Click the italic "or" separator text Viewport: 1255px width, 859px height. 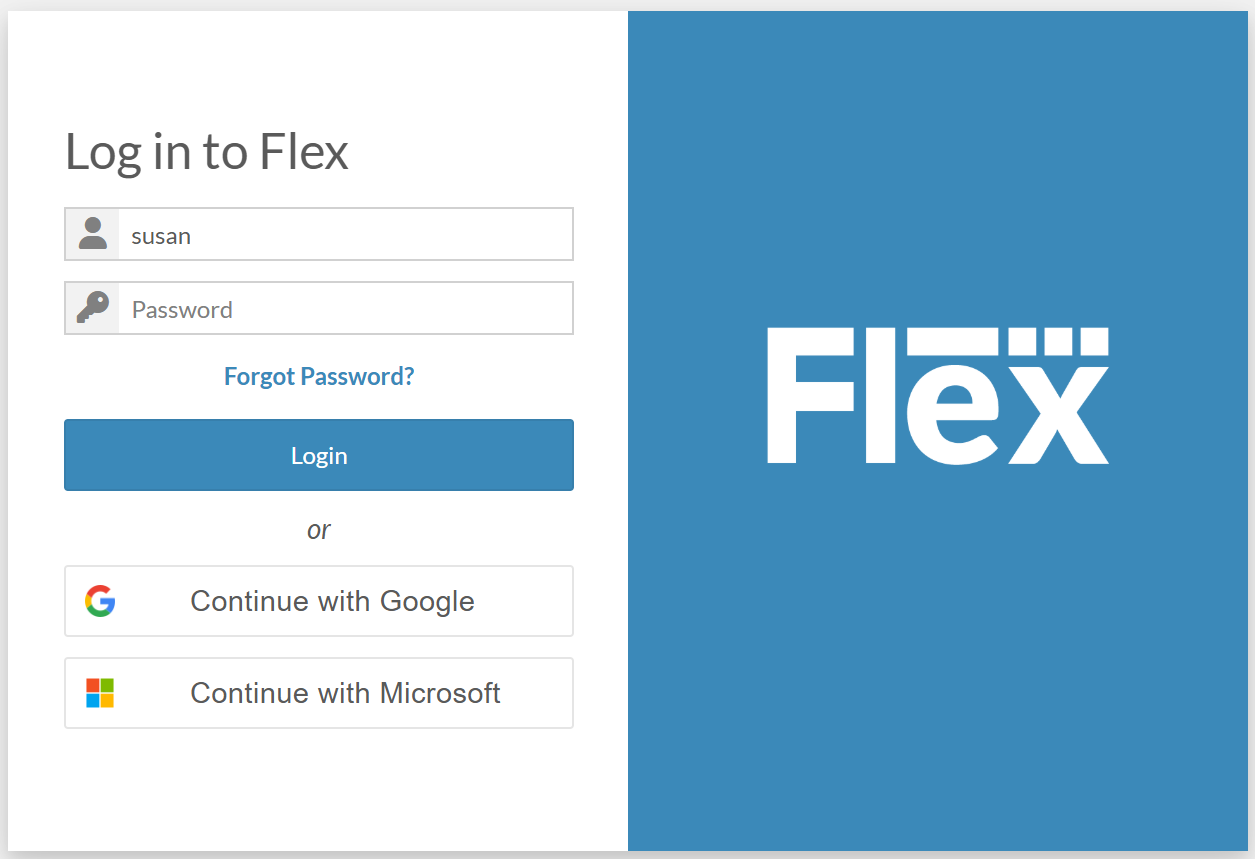[x=319, y=530]
